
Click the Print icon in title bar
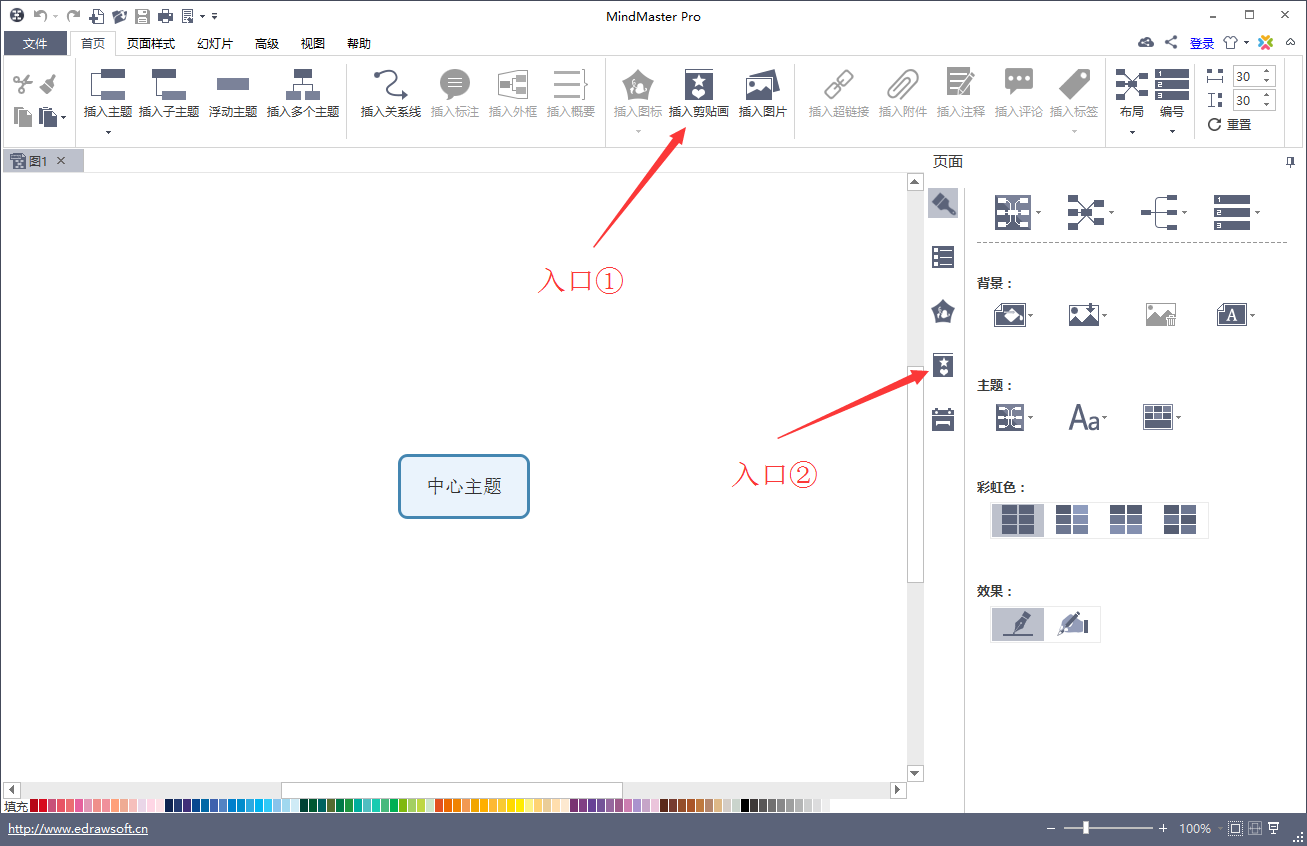coord(165,16)
